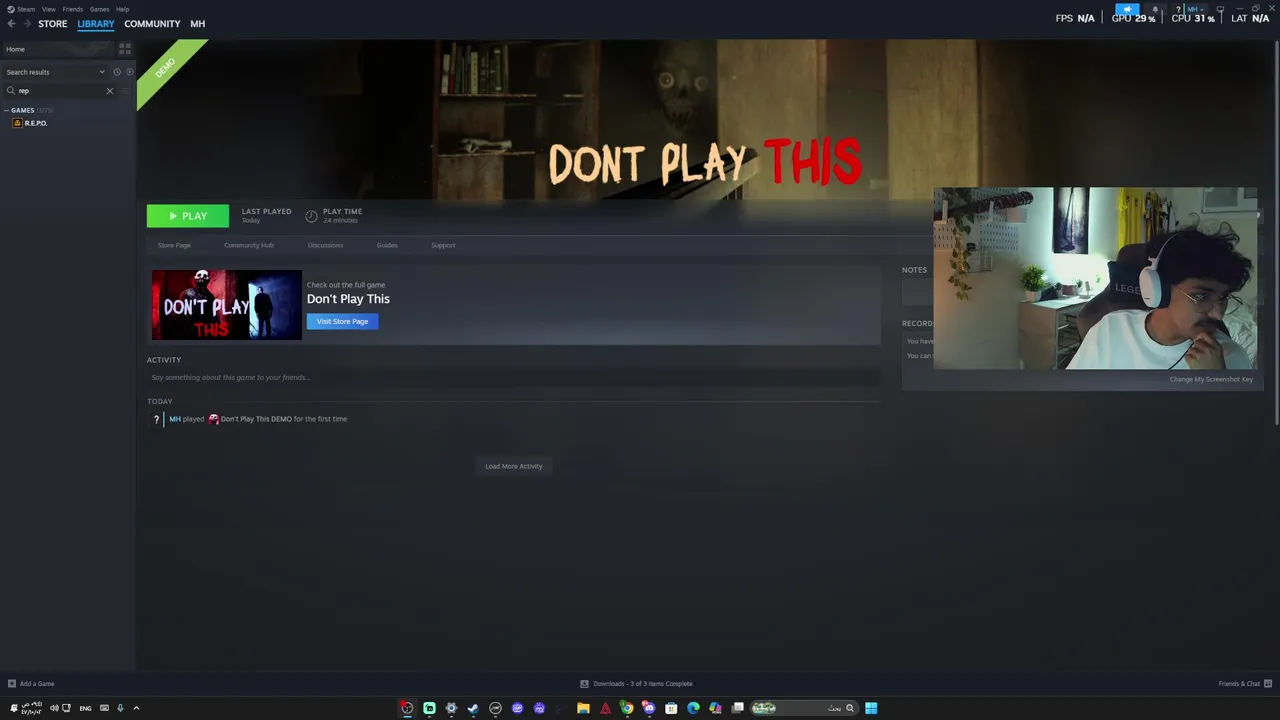Click the Windows Start button in taskbar
Viewport: 1280px width, 720px height.
click(x=871, y=708)
